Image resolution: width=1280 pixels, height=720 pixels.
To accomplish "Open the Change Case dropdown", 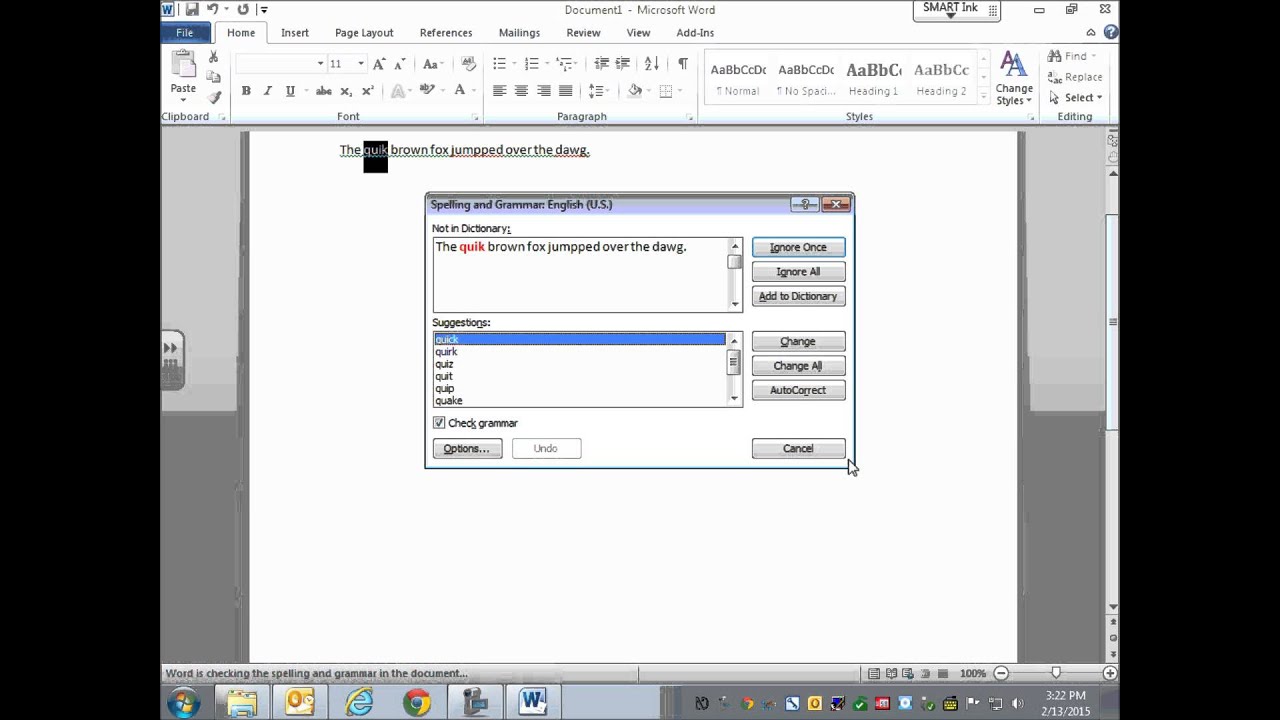I will pyautogui.click(x=432, y=64).
